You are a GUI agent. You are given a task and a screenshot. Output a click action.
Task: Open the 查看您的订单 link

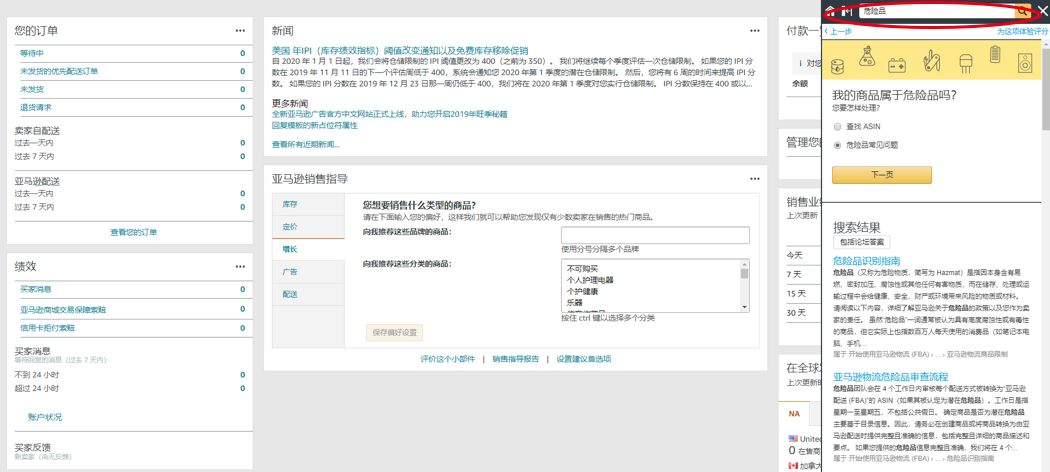pos(133,232)
